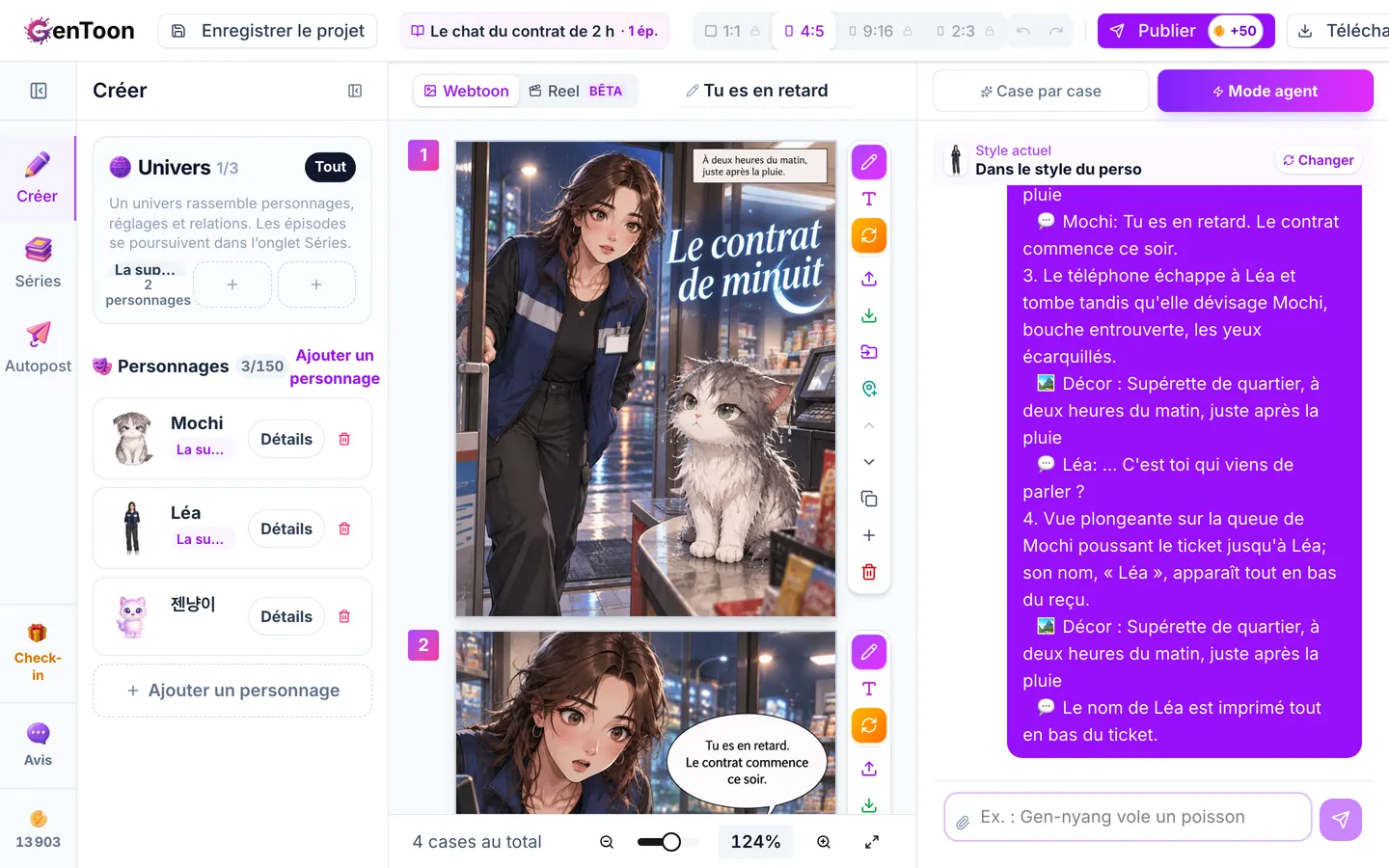The image size is (1389, 868).
Task: Add text to case 1 with T icon
Action: pyautogui.click(x=869, y=199)
